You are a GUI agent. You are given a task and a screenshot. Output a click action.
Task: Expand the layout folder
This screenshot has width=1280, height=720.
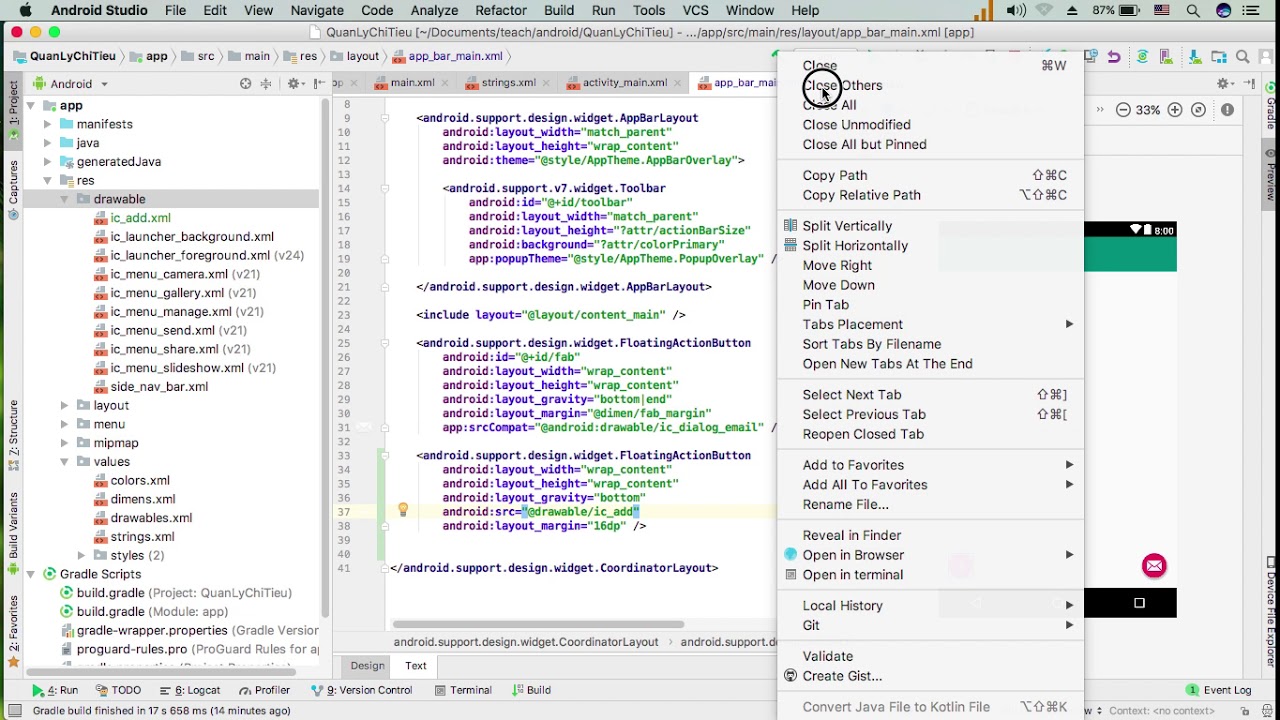(64, 405)
